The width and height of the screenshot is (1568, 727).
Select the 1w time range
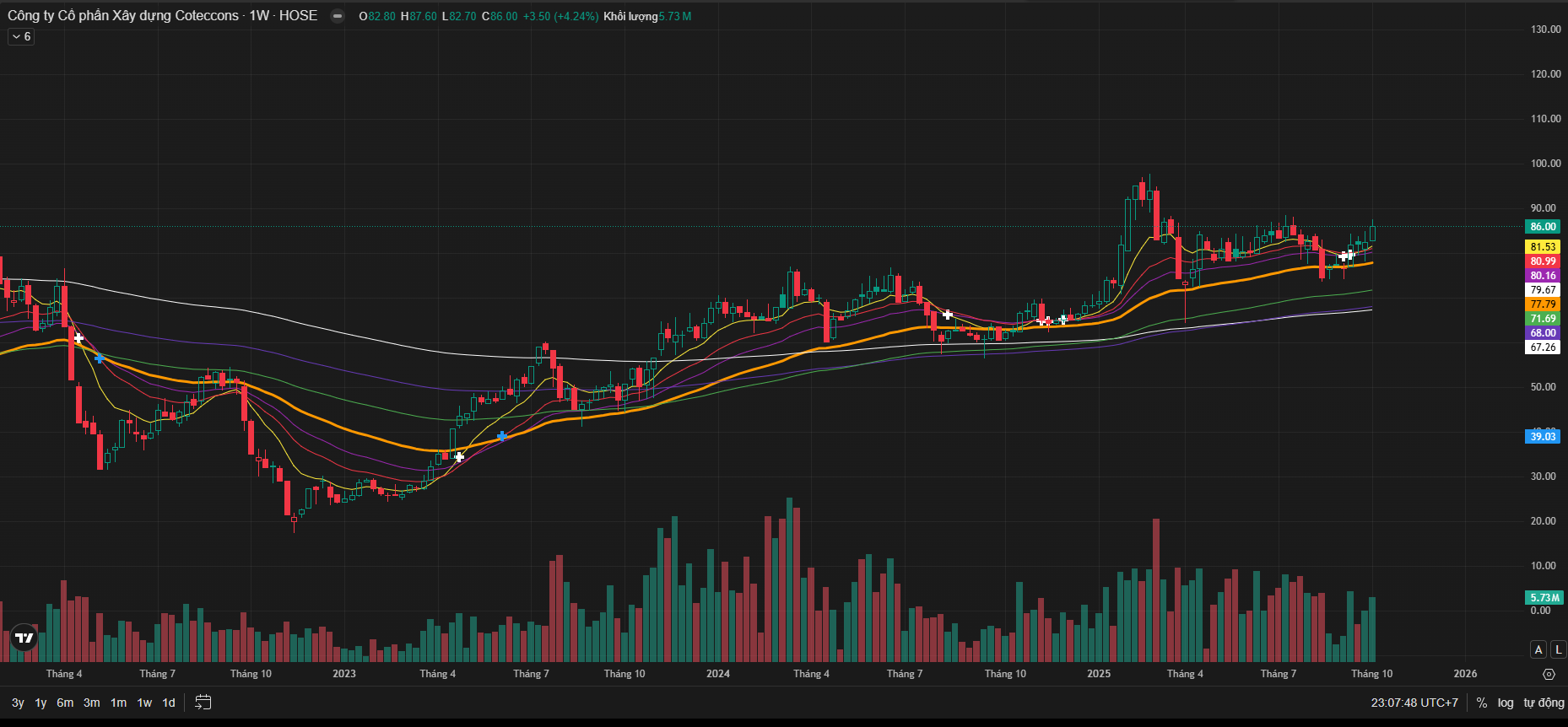coord(144,703)
